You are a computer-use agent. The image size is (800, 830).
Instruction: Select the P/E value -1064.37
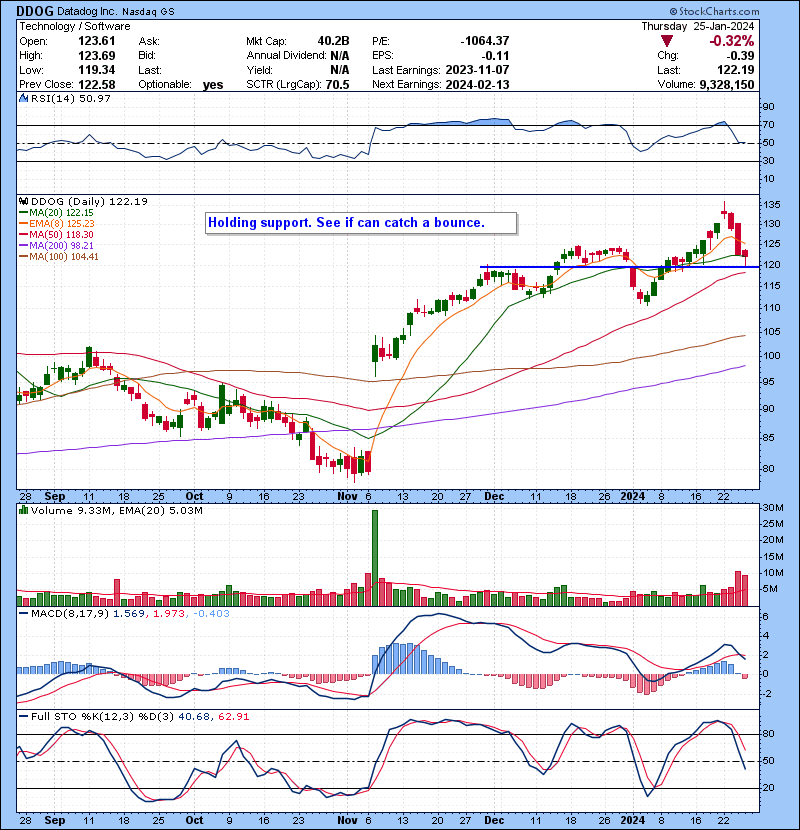(x=484, y=41)
